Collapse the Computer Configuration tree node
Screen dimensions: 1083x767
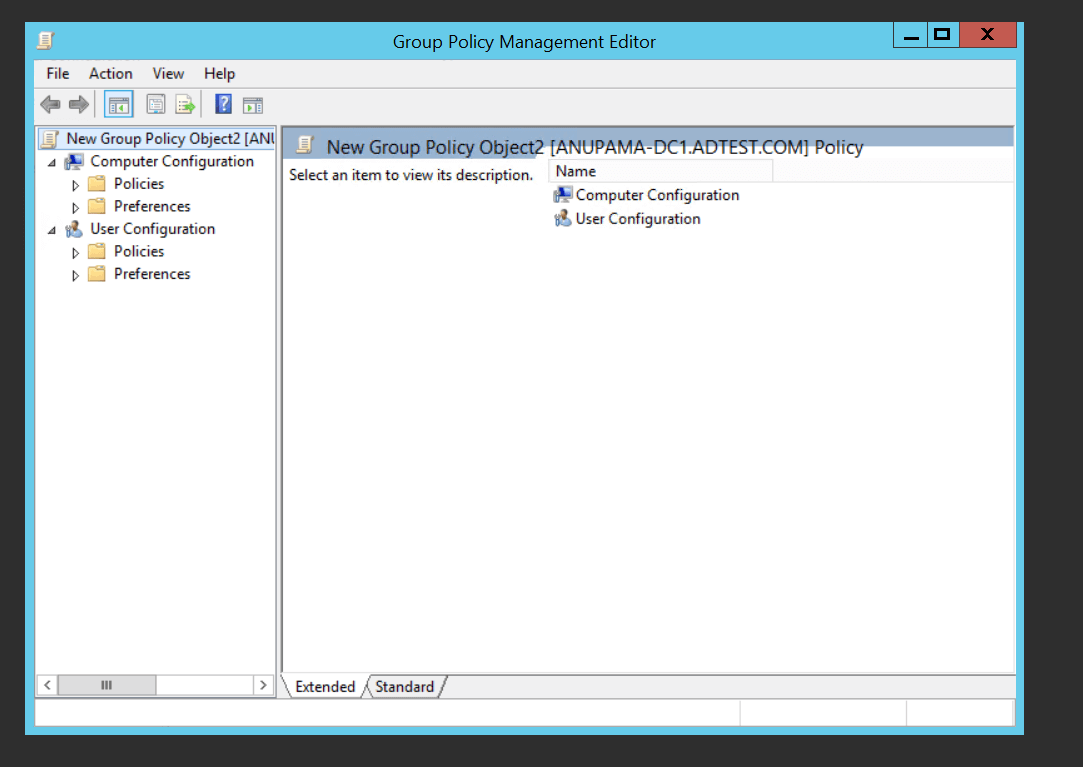(52, 162)
